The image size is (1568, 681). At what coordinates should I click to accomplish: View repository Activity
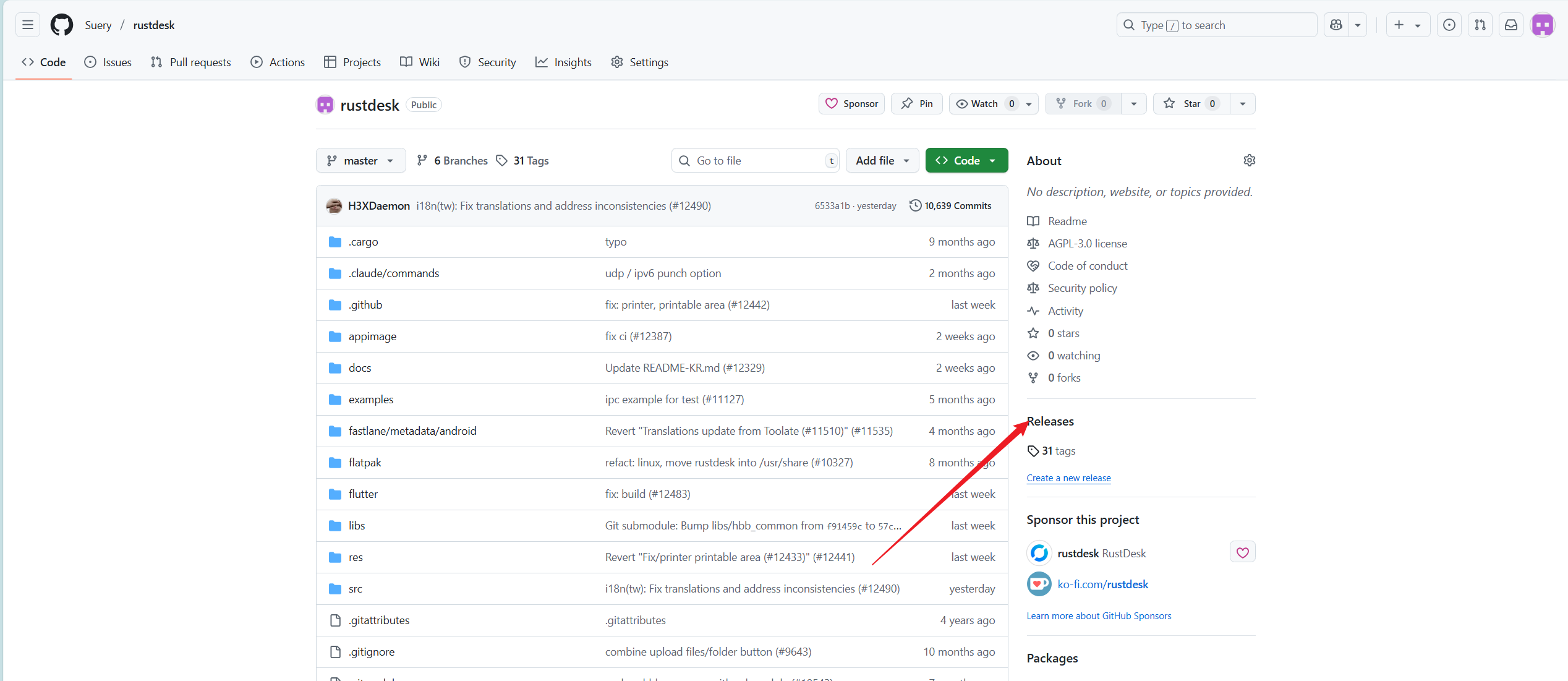(x=1055, y=311)
